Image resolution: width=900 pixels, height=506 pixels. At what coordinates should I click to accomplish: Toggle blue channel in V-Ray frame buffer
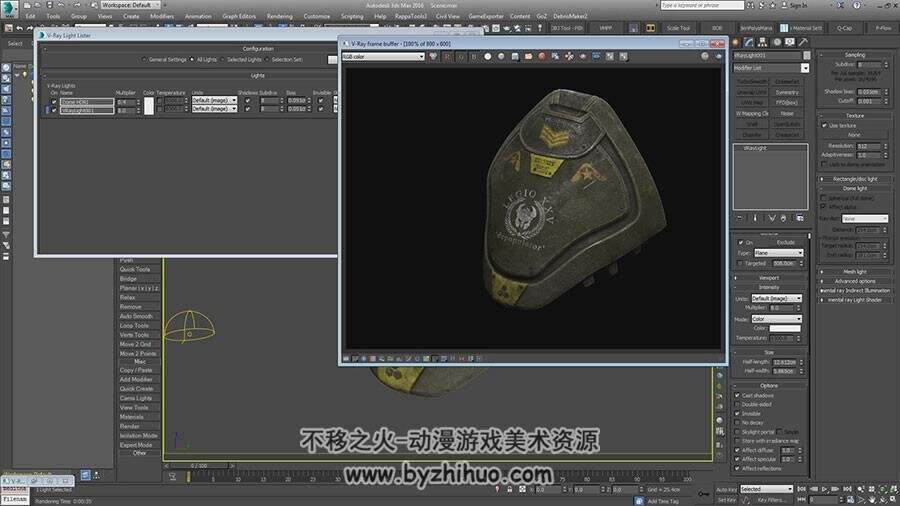tap(474, 56)
